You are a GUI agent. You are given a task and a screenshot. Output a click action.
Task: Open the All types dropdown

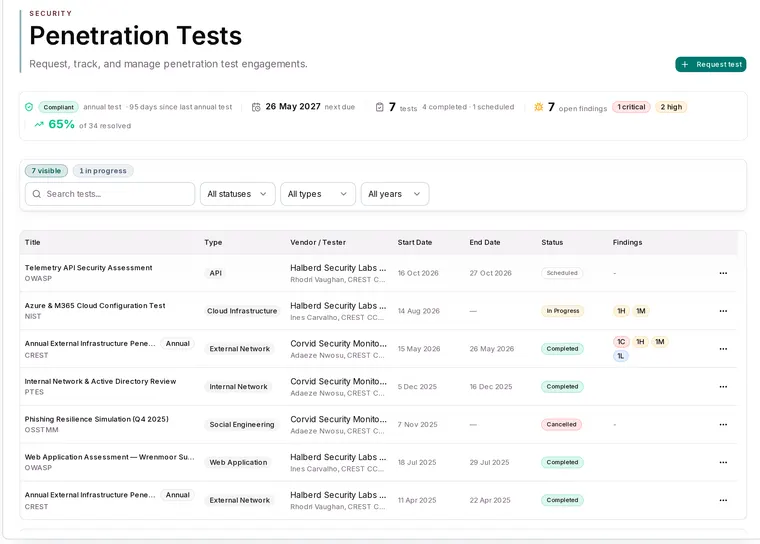pos(318,194)
